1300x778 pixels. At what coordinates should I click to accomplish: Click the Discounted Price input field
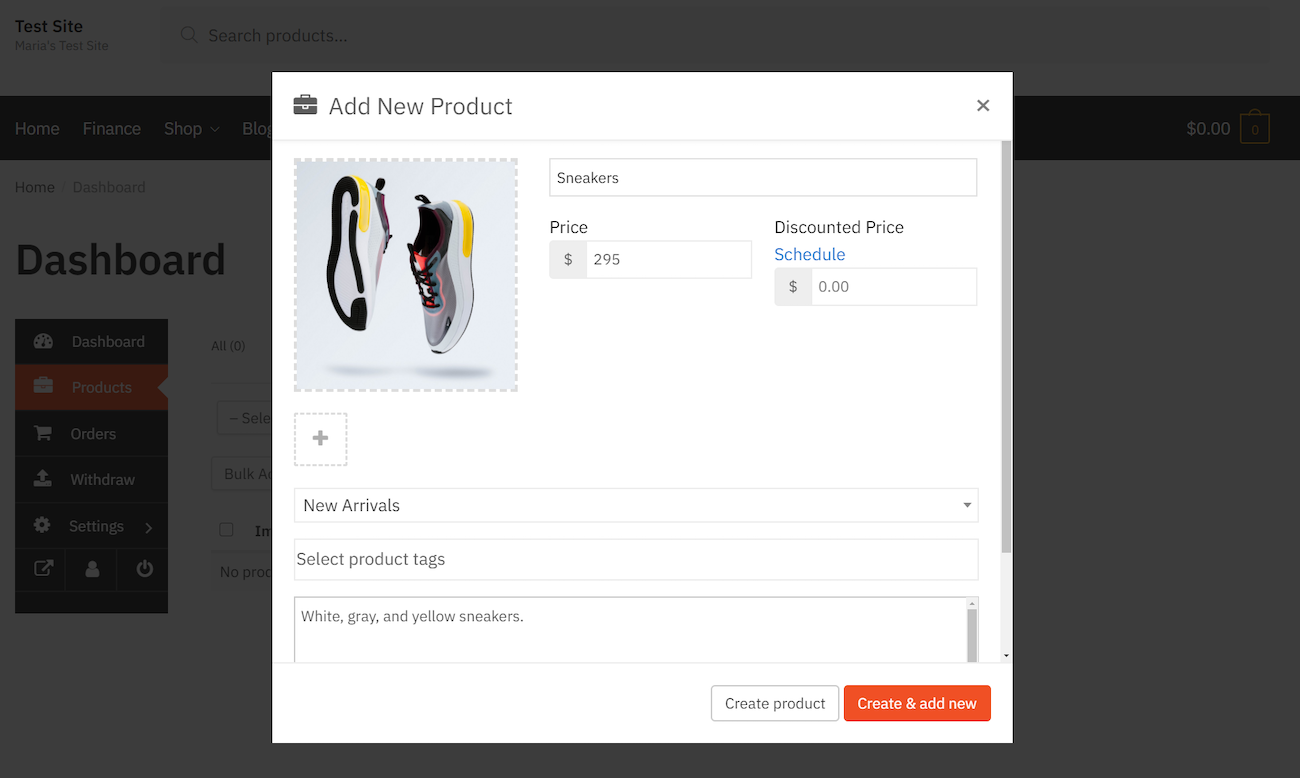(894, 286)
